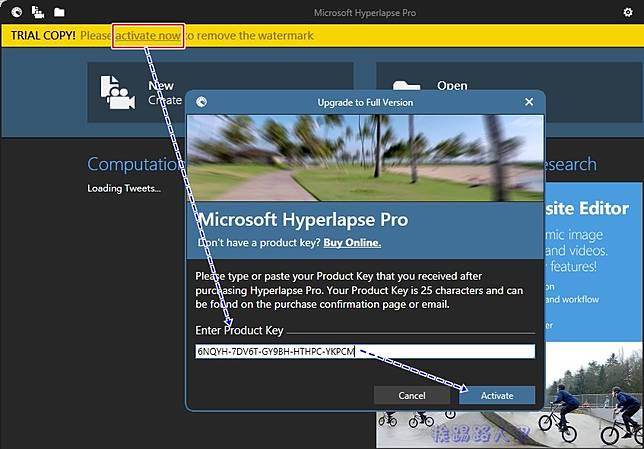This screenshot has height=449, width=644.
Task: Click the dialog's Hyperlapse logo icon
Action: 201,102
